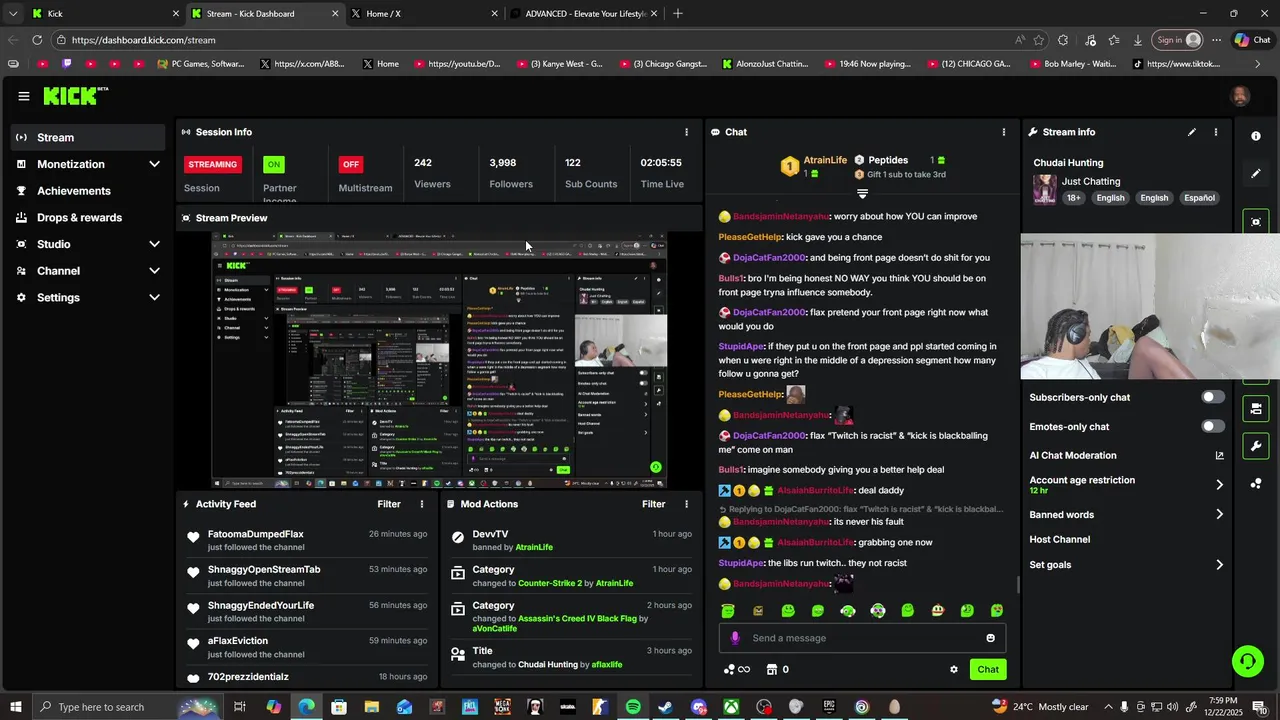Open Steam from the Windows taskbar
Screen dimensions: 1280x720
click(x=665, y=707)
